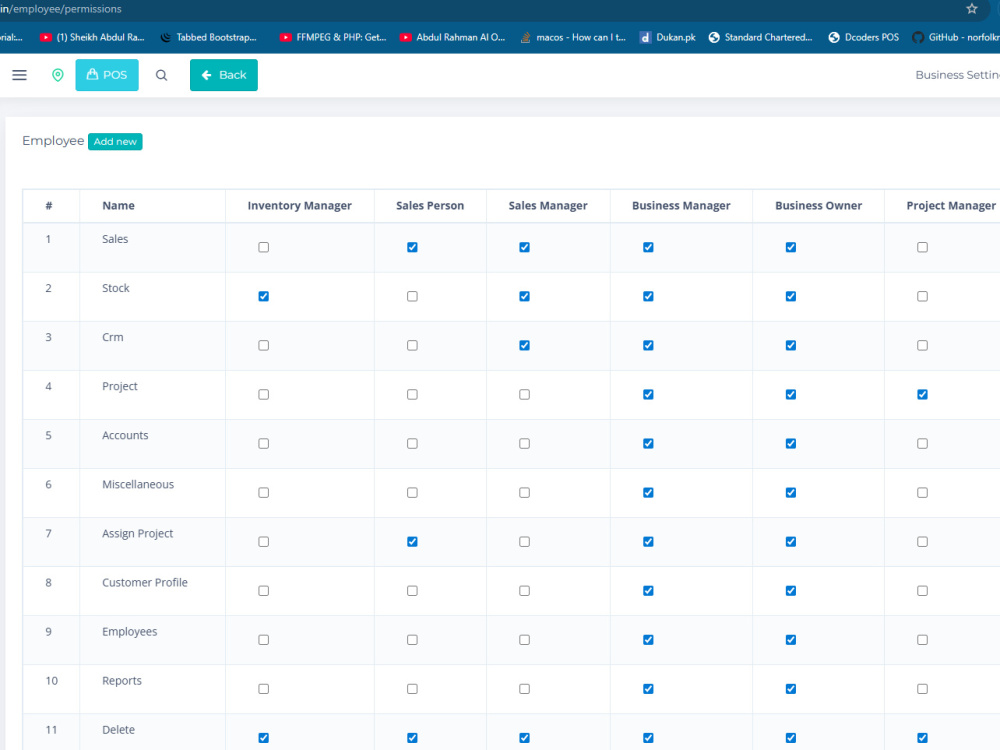Viewport: 1000px width, 750px height.
Task: Open the POS button
Action: (x=107, y=75)
